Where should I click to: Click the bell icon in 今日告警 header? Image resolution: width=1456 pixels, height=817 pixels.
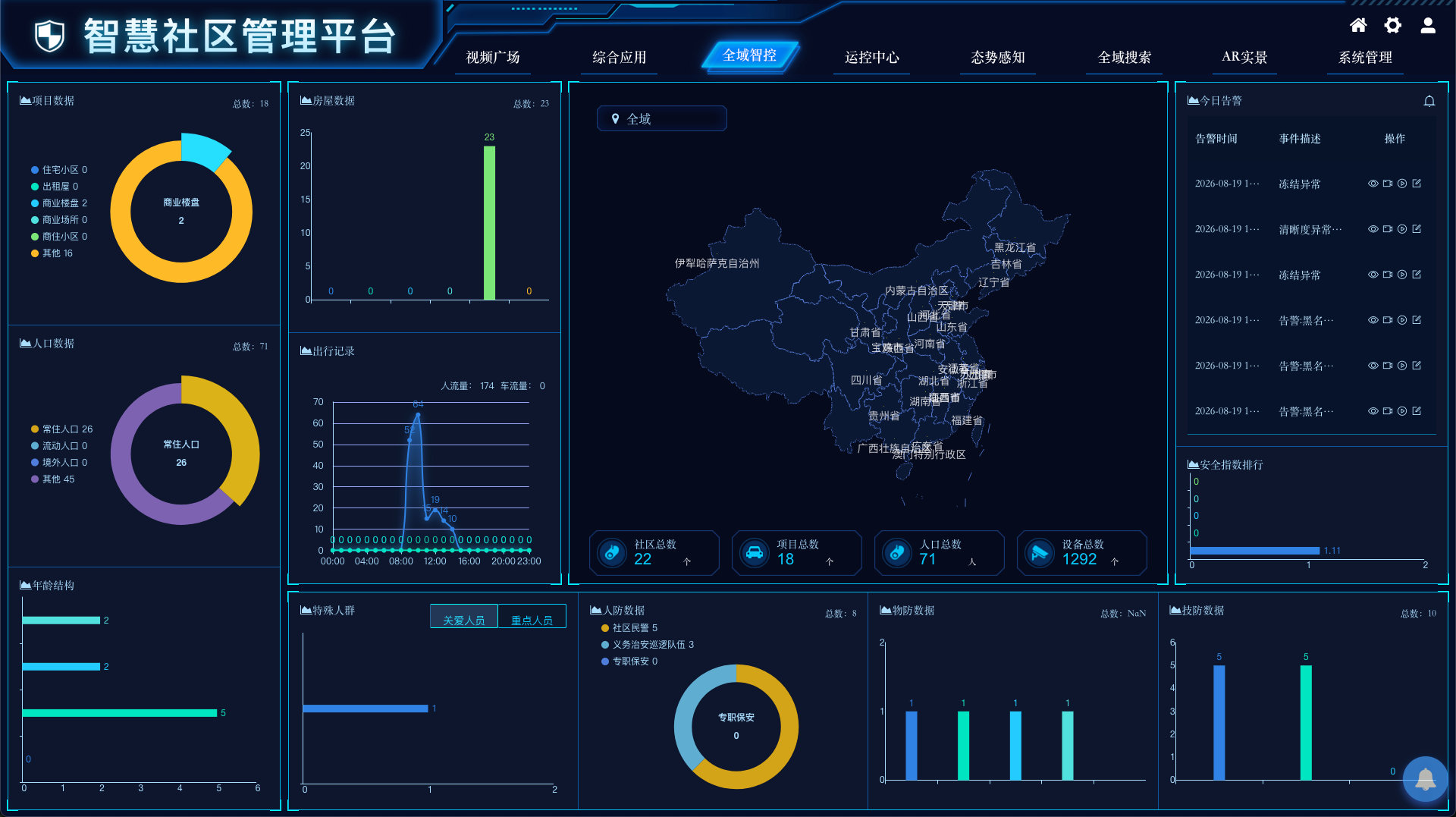pos(1429,101)
